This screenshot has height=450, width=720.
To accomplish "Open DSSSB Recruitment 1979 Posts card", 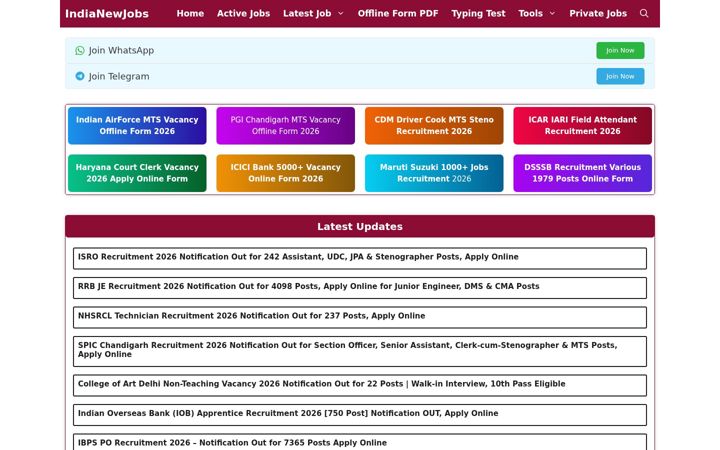I will pos(582,173).
